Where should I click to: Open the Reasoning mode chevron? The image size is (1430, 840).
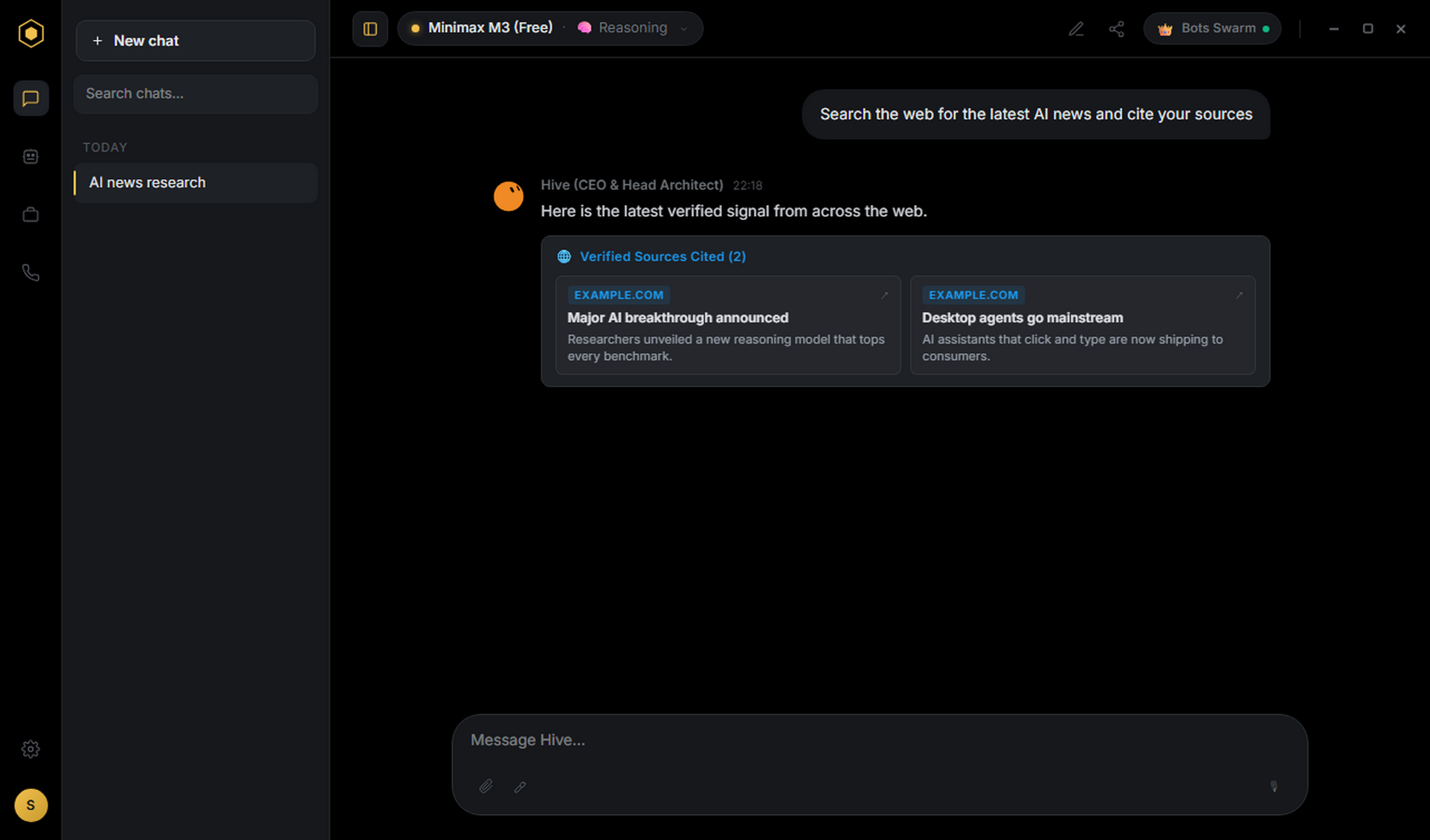683,28
